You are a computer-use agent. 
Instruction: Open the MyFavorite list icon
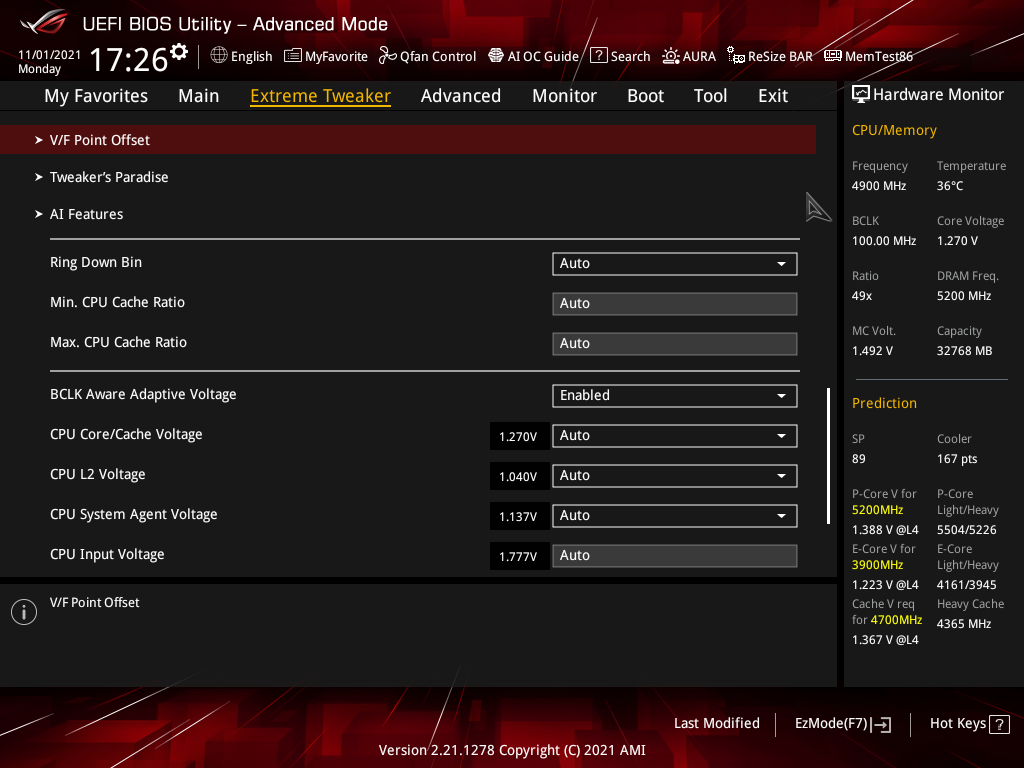point(293,56)
